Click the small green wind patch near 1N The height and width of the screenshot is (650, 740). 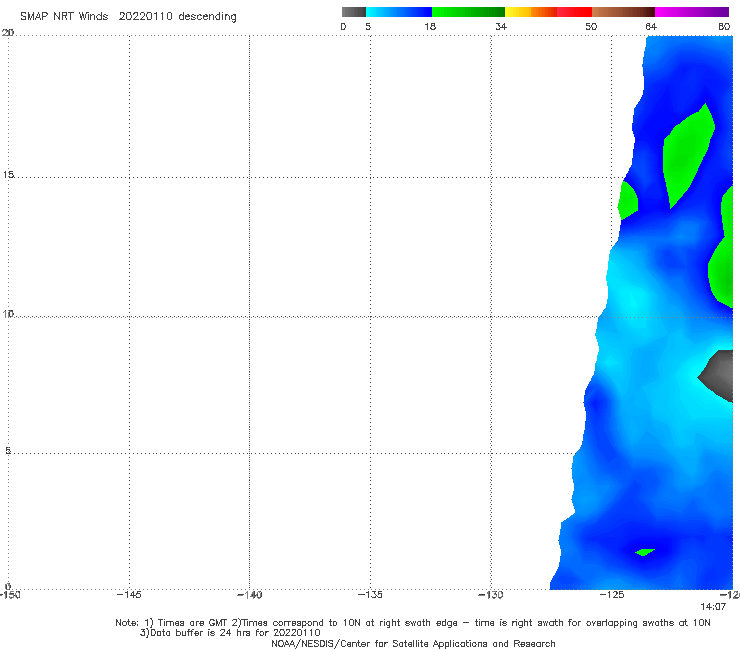(x=645, y=552)
